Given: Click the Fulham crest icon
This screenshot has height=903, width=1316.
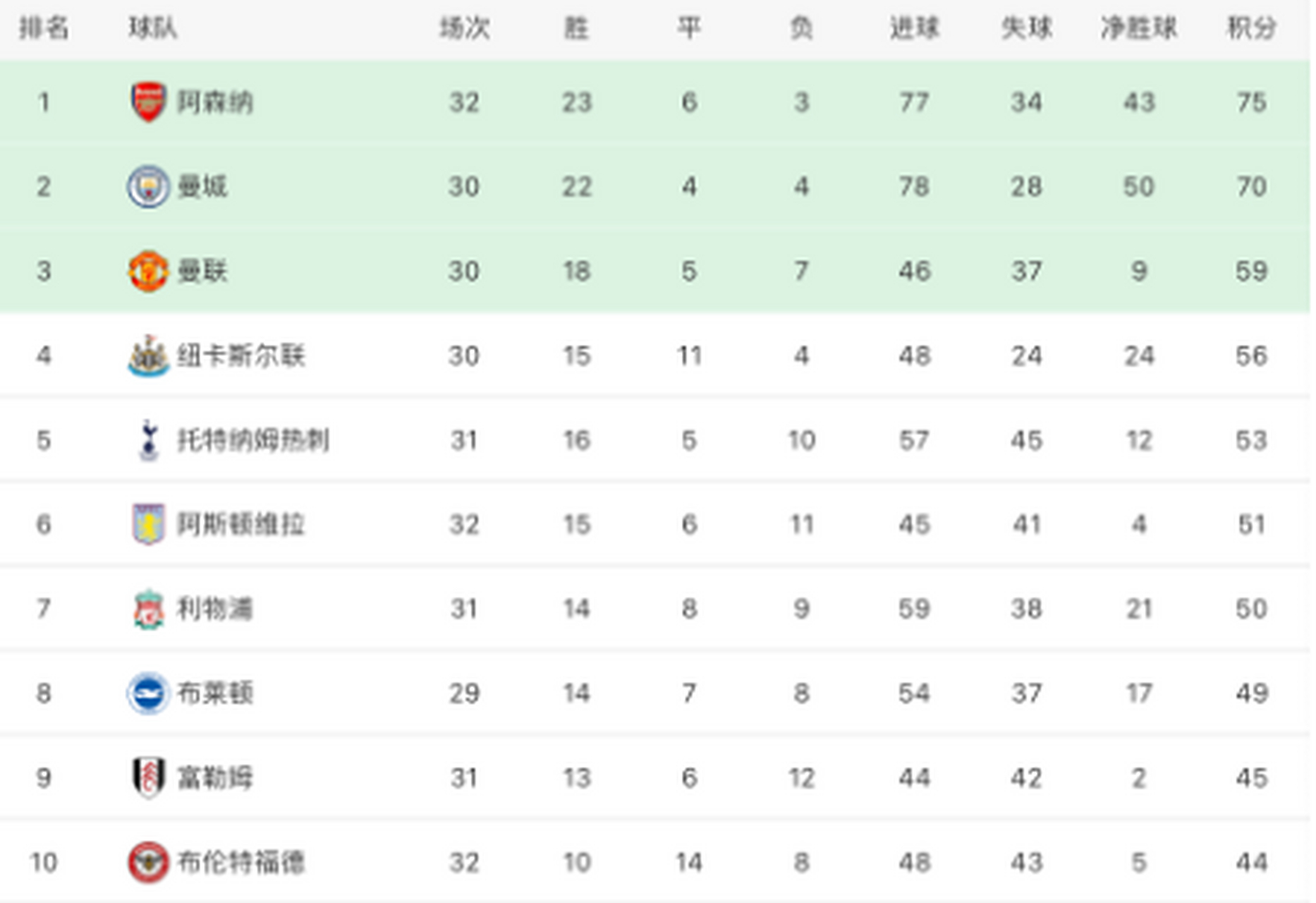Looking at the screenshot, I should 148,777.
